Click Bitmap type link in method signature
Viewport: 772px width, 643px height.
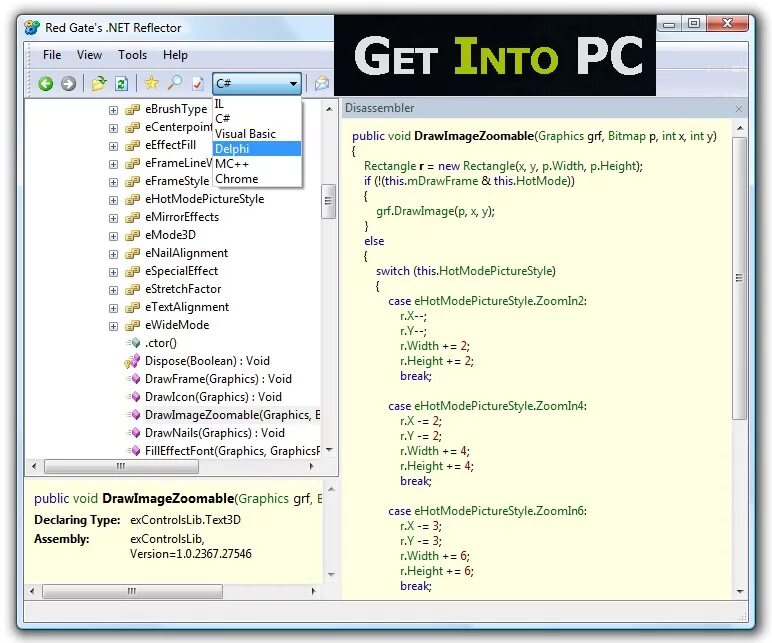click(626, 136)
